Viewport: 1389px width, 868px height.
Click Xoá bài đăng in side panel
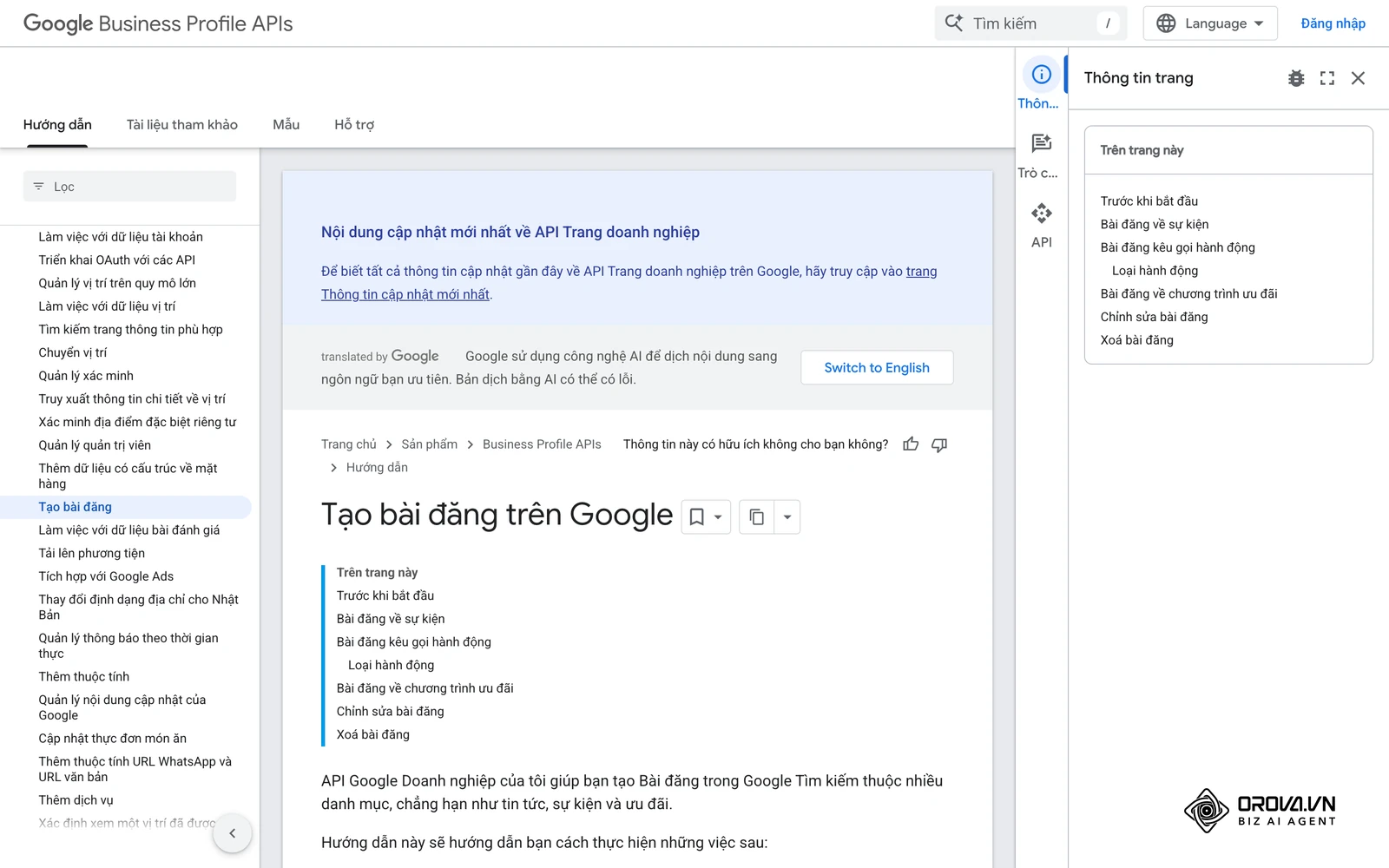[1137, 340]
